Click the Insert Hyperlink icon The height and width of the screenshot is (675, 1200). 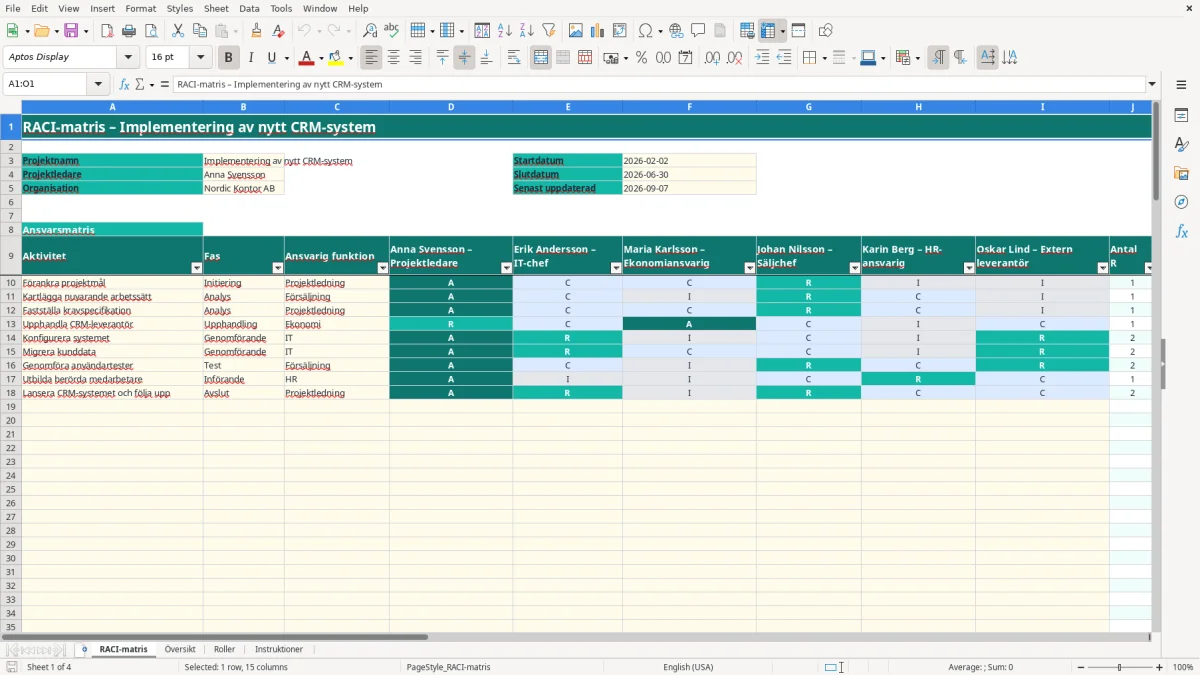point(676,31)
